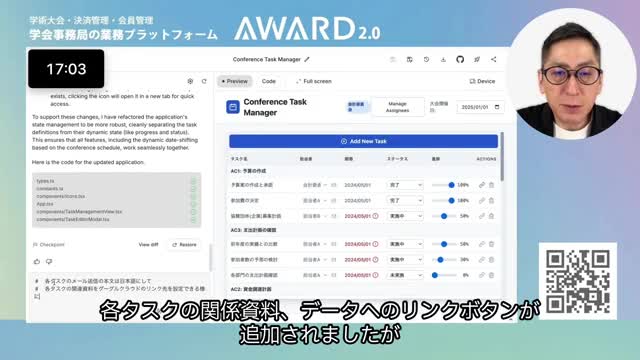Click the conference date input field

click(x=480, y=107)
